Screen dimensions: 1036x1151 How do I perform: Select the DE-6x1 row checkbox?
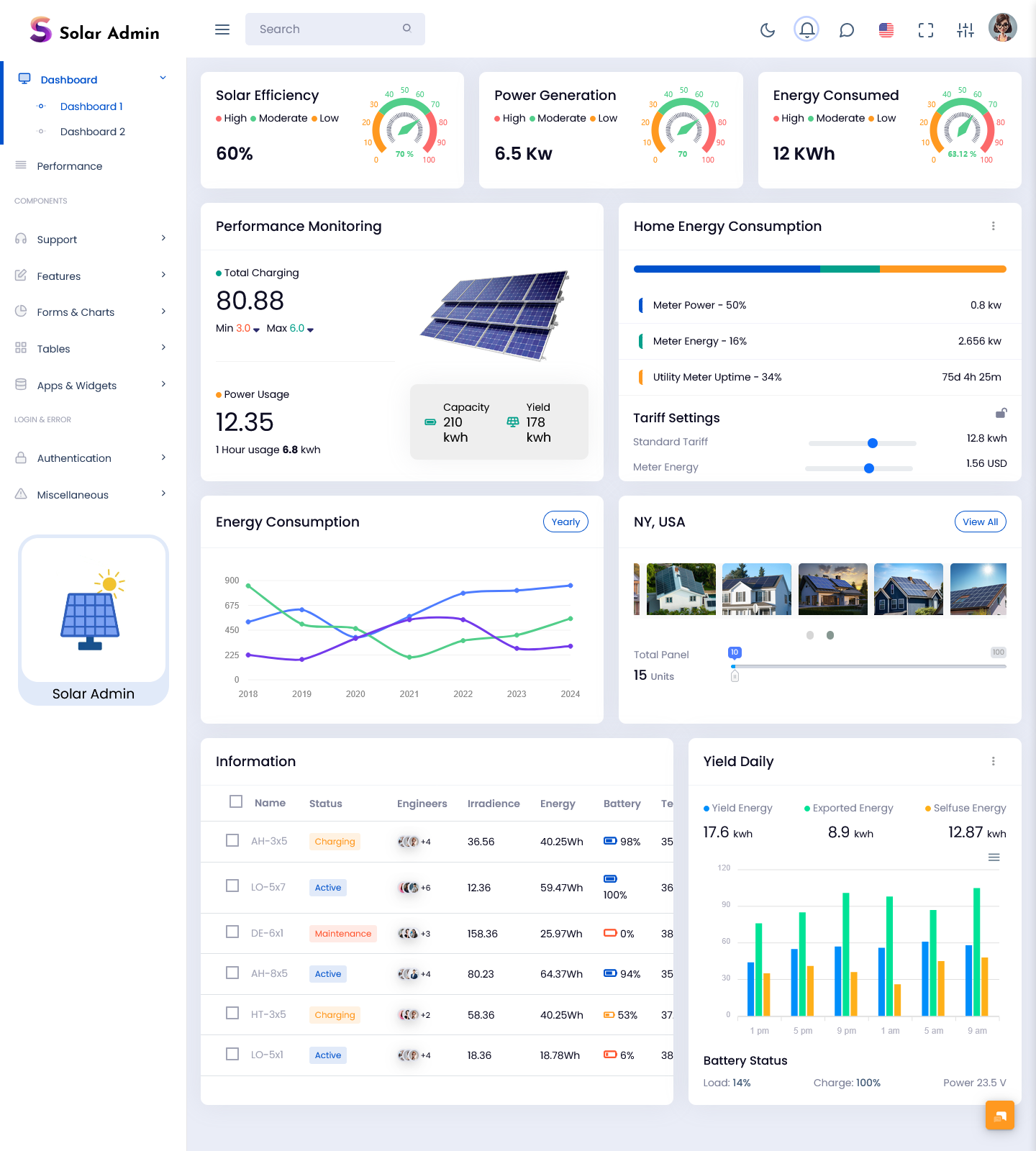(x=232, y=932)
